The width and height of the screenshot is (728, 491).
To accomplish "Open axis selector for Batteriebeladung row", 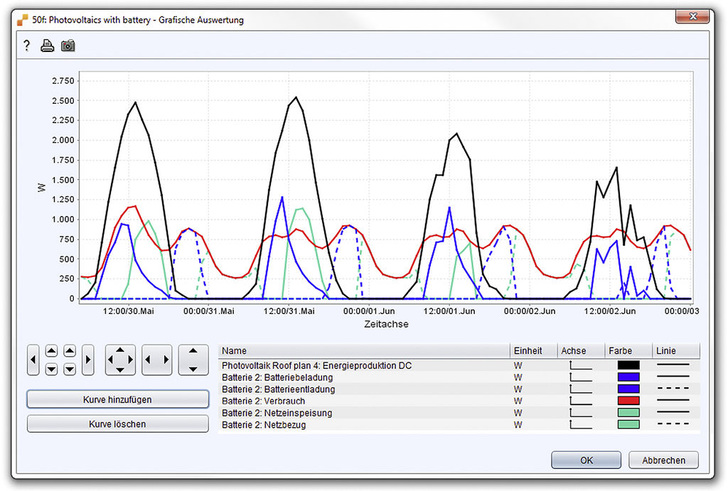I will [x=580, y=378].
